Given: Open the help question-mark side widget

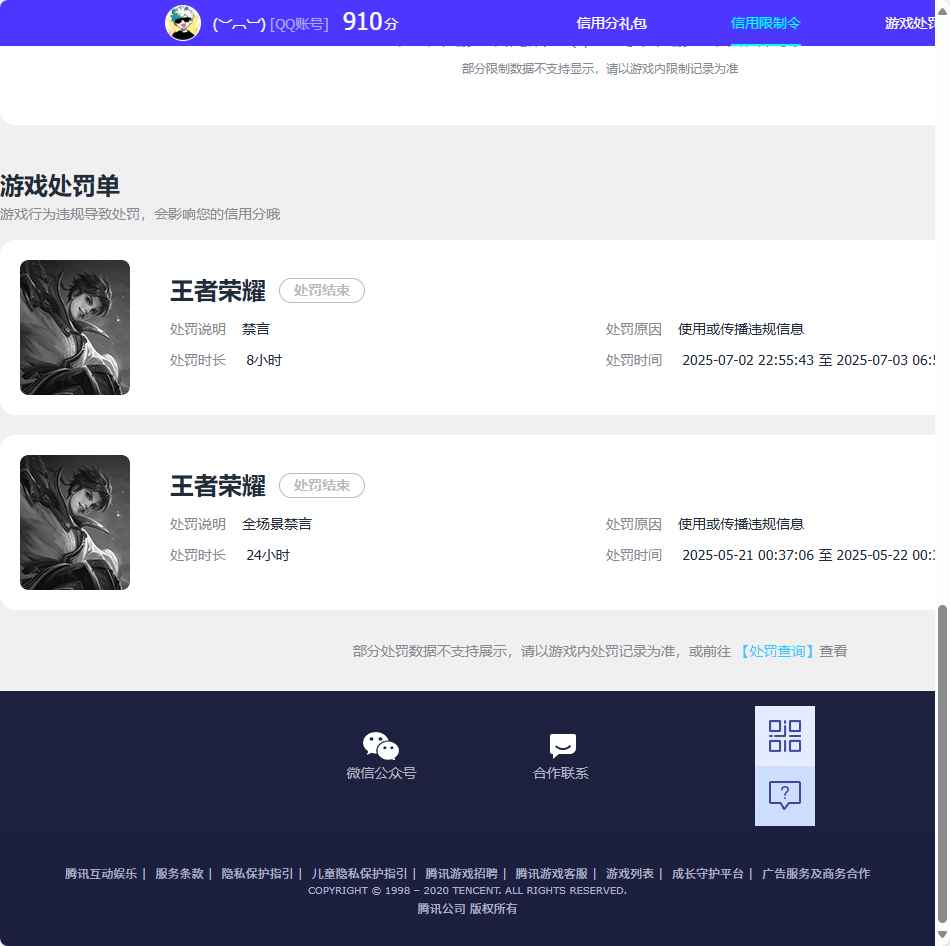Looking at the screenshot, I should 785,796.
